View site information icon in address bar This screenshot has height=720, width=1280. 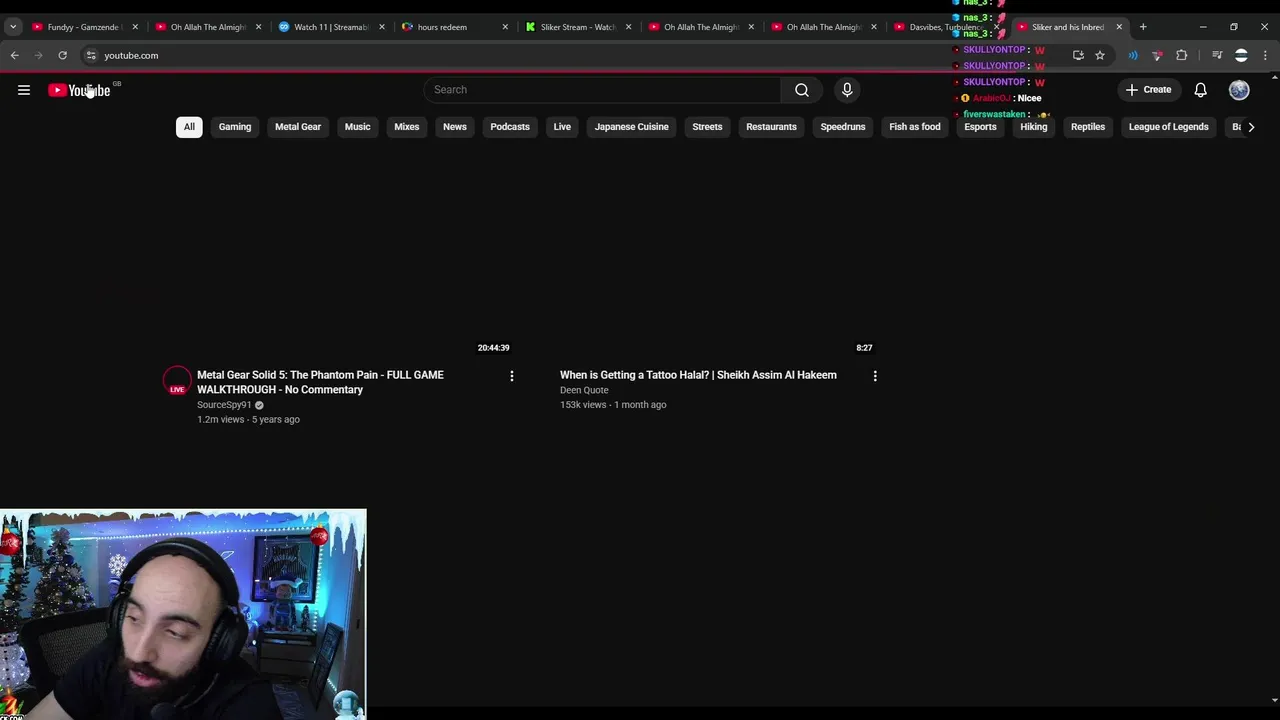click(91, 55)
